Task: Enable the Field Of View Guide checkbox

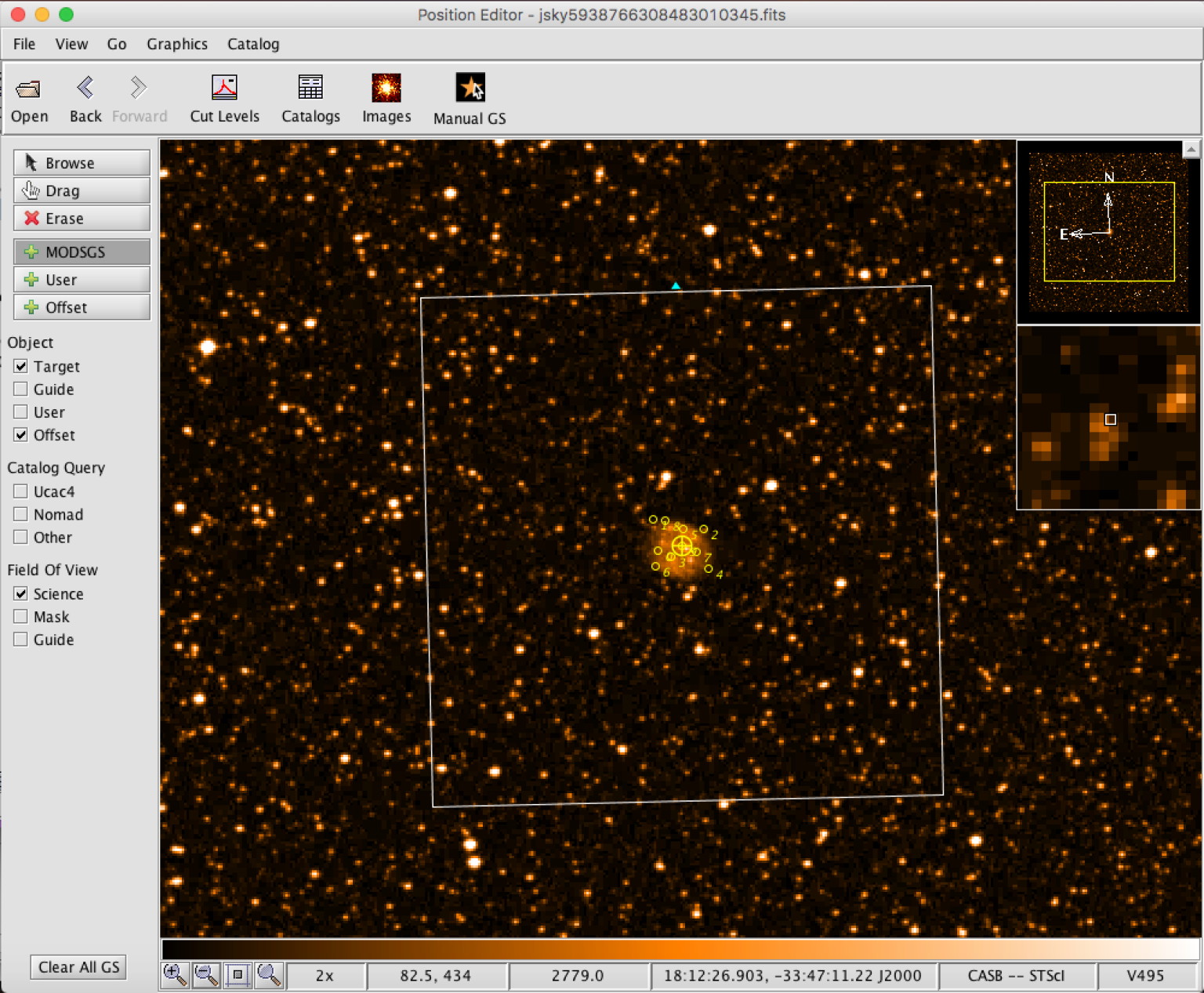Action: 21,639
